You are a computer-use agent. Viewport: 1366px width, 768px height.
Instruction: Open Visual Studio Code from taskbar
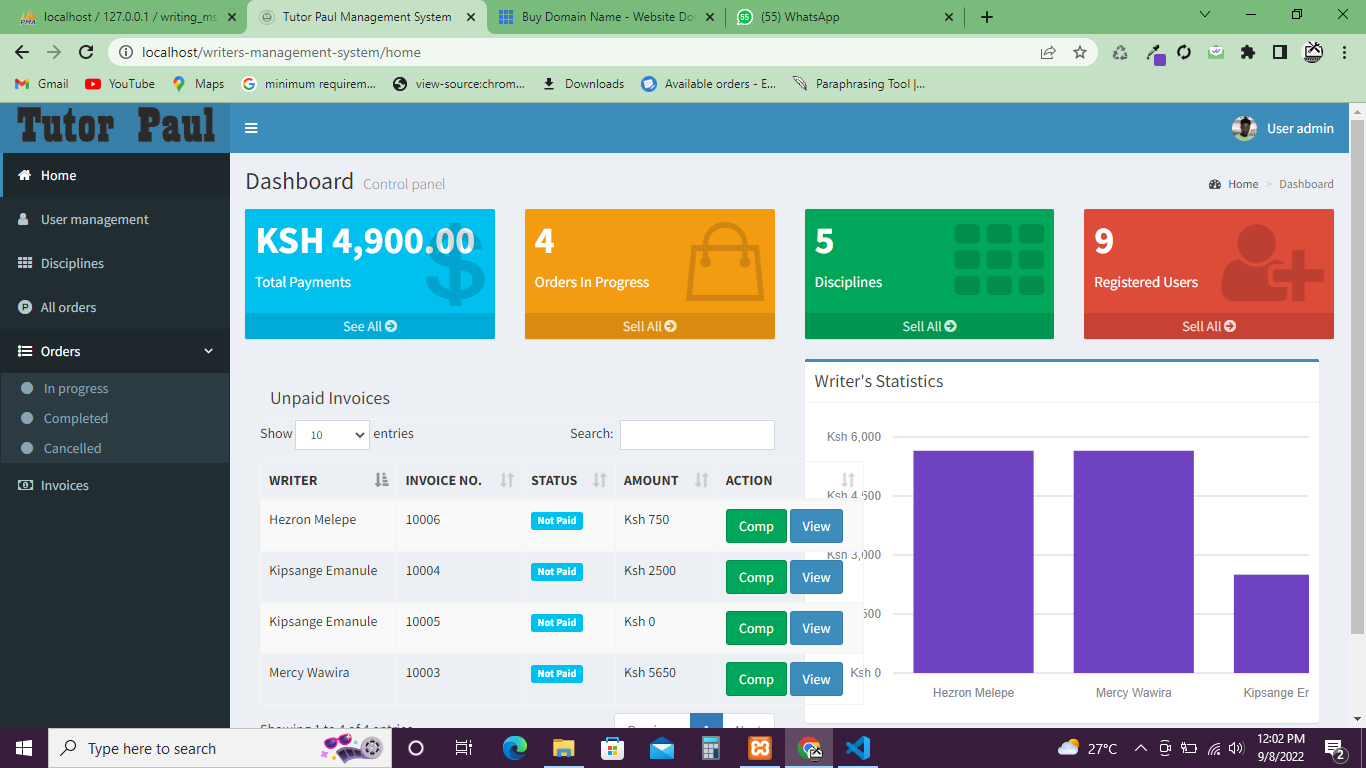tap(857, 748)
